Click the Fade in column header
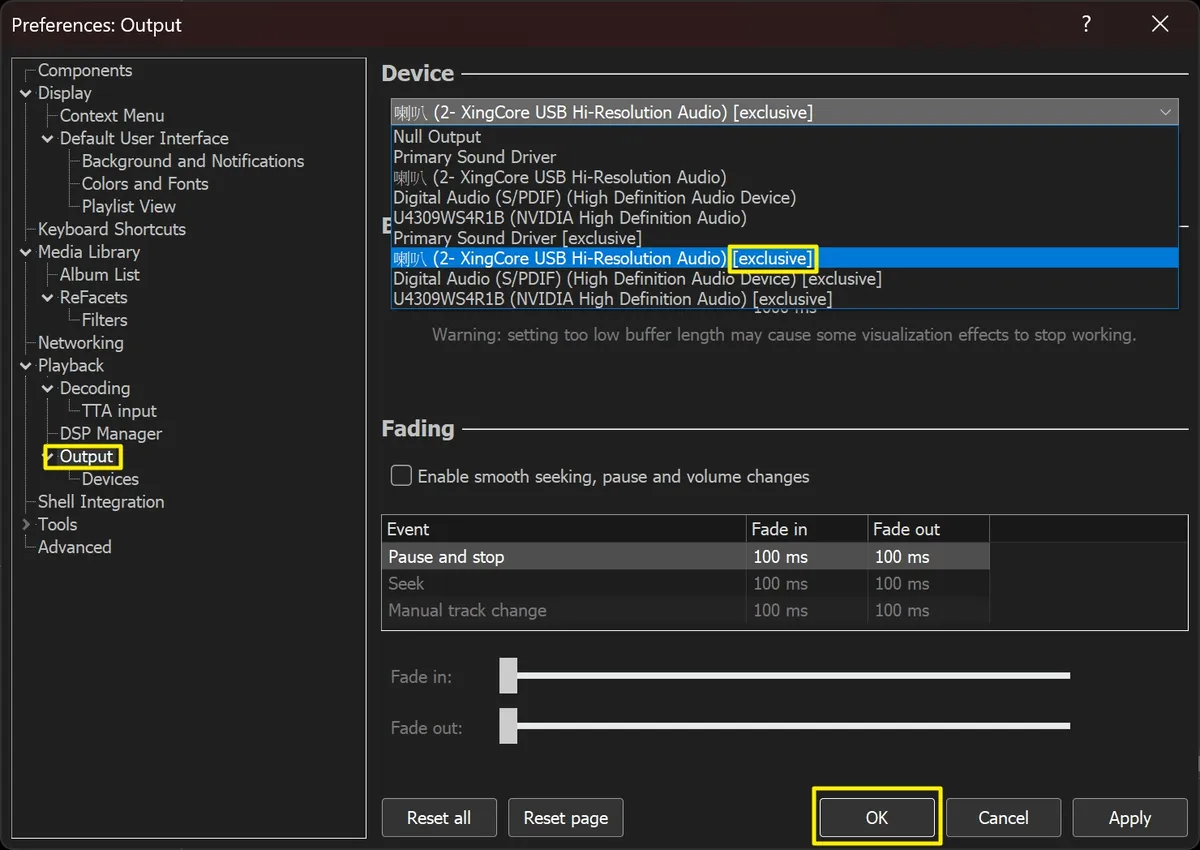 [806, 529]
